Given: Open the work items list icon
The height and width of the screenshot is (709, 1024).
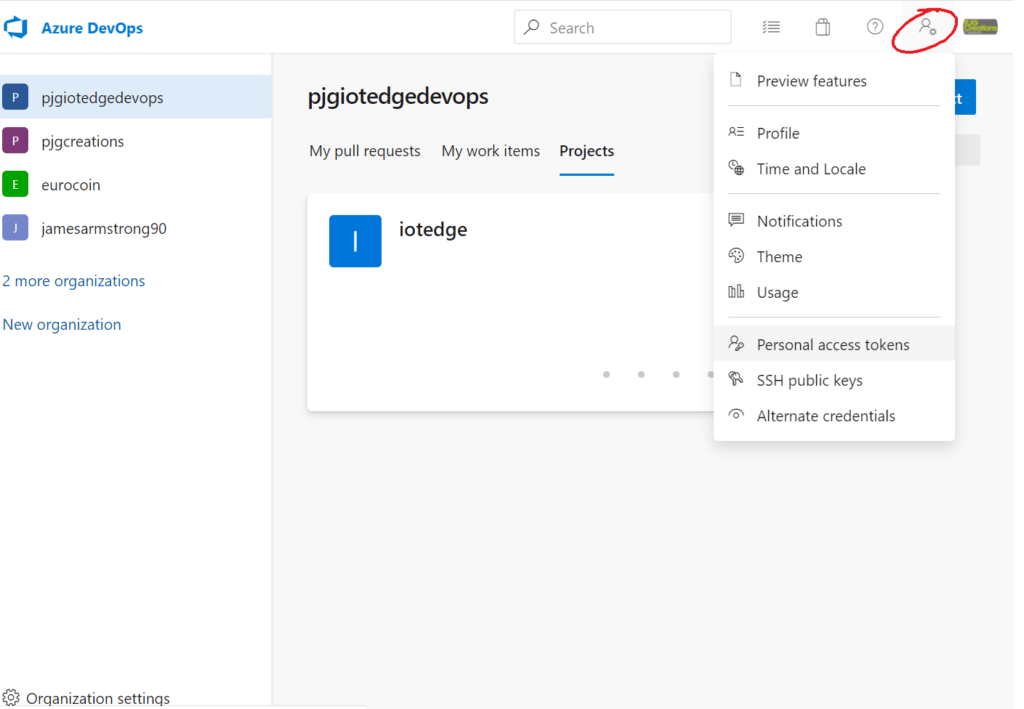Looking at the screenshot, I should (771, 27).
